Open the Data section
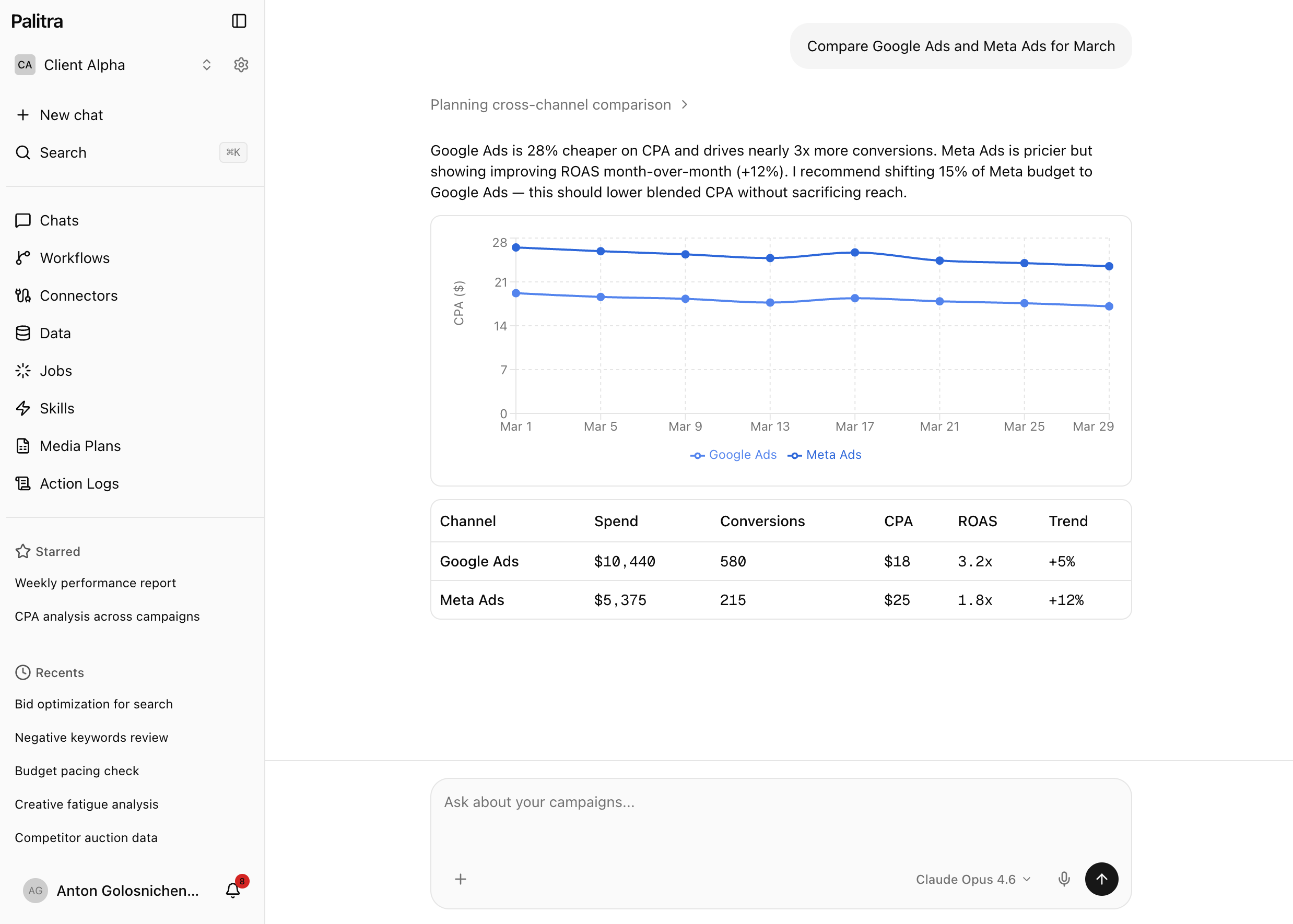The width and height of the screenshot is (1293, 924). point(131,333)
